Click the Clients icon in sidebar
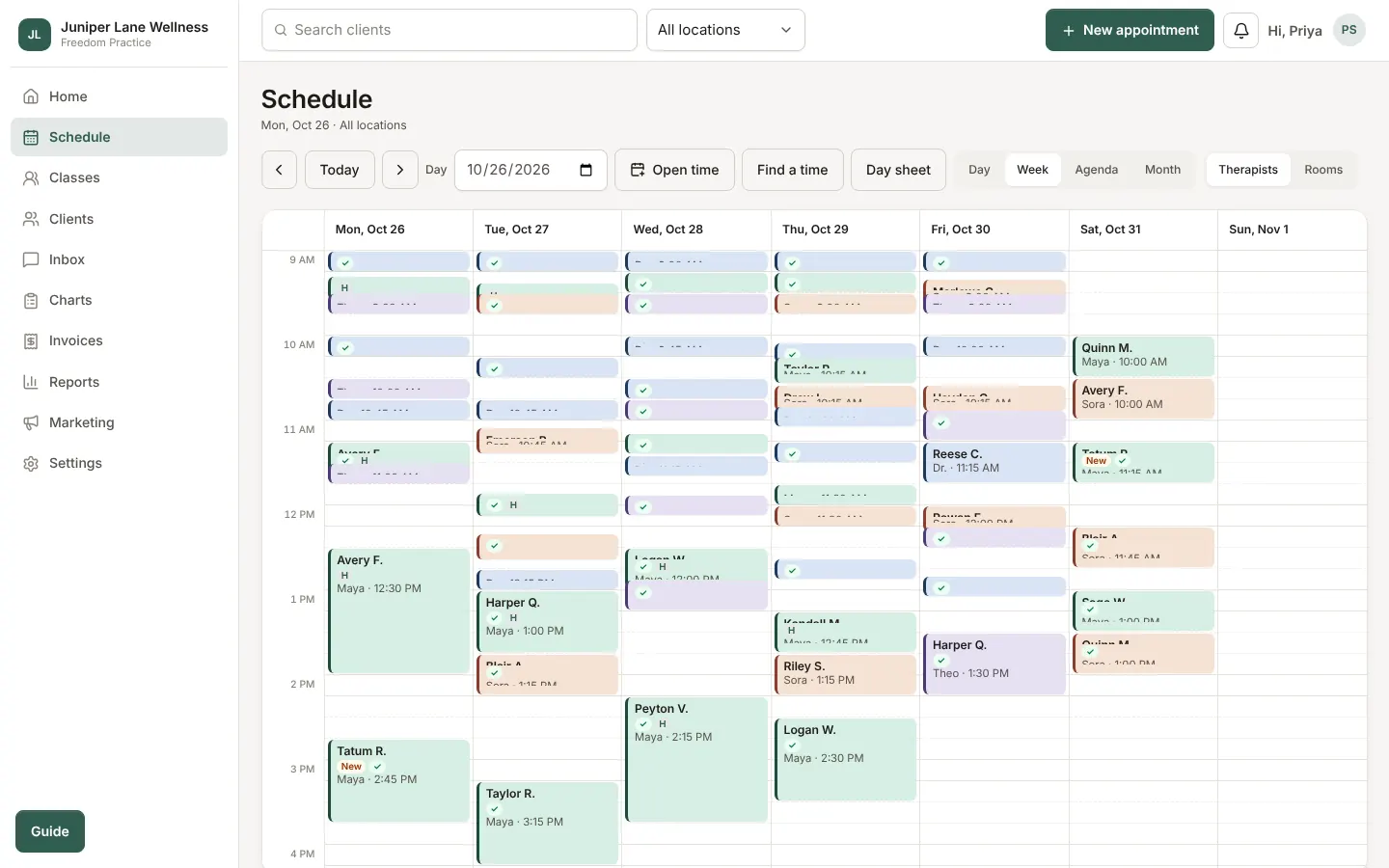Image resolution: width=1389 pixels, height=868 pixels. coord(31,219)
